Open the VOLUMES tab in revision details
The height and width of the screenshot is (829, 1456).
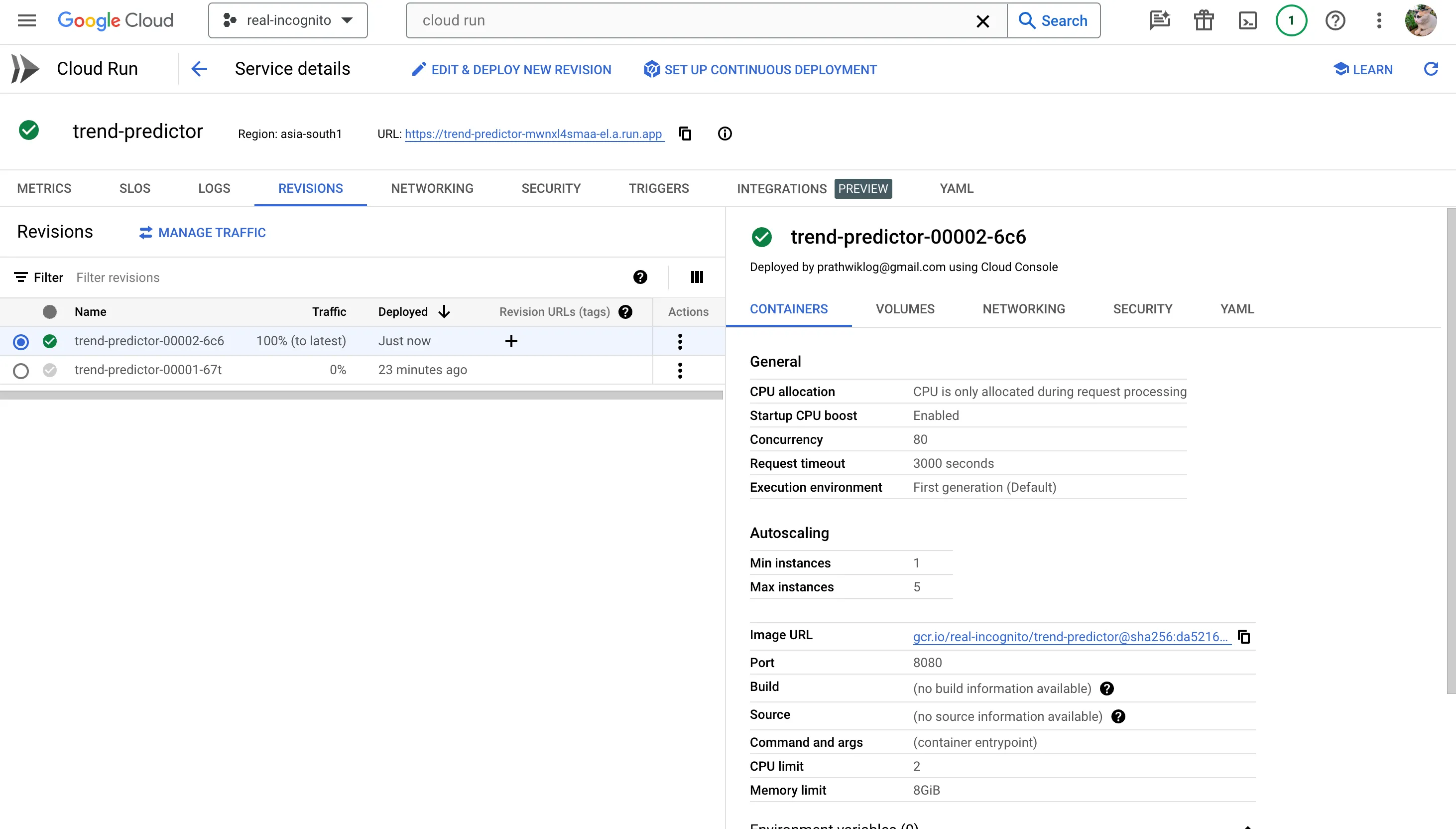(905, 309)
